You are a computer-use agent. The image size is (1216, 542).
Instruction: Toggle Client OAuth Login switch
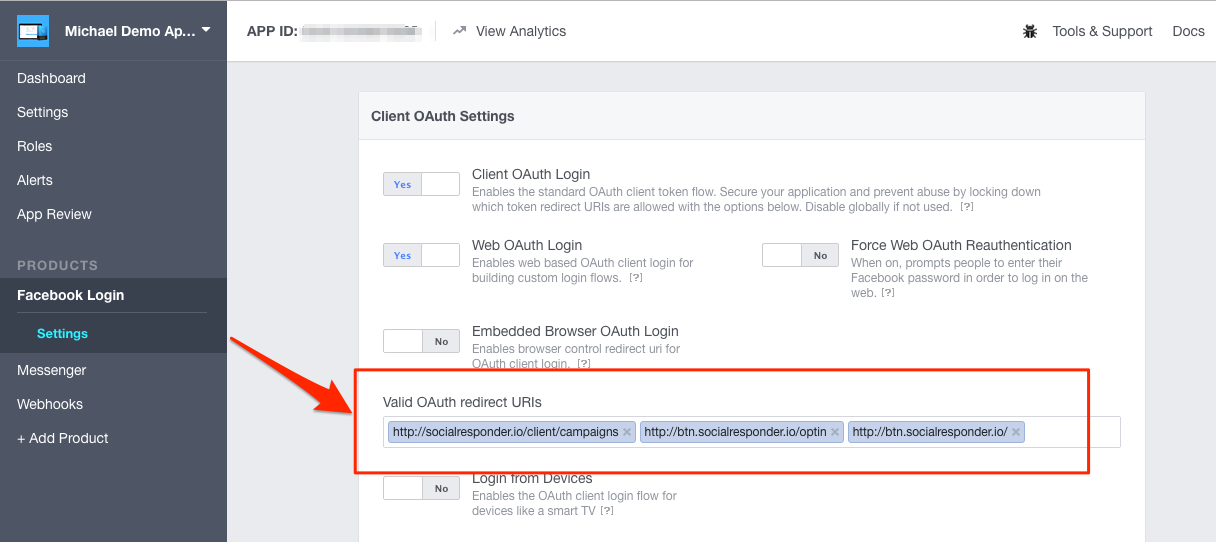421,184
